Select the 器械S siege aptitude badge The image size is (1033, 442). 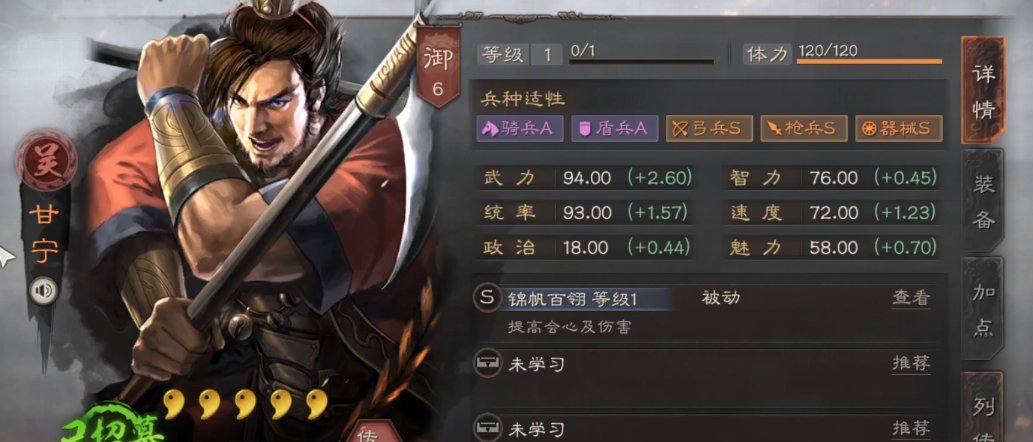click(899, 128)
